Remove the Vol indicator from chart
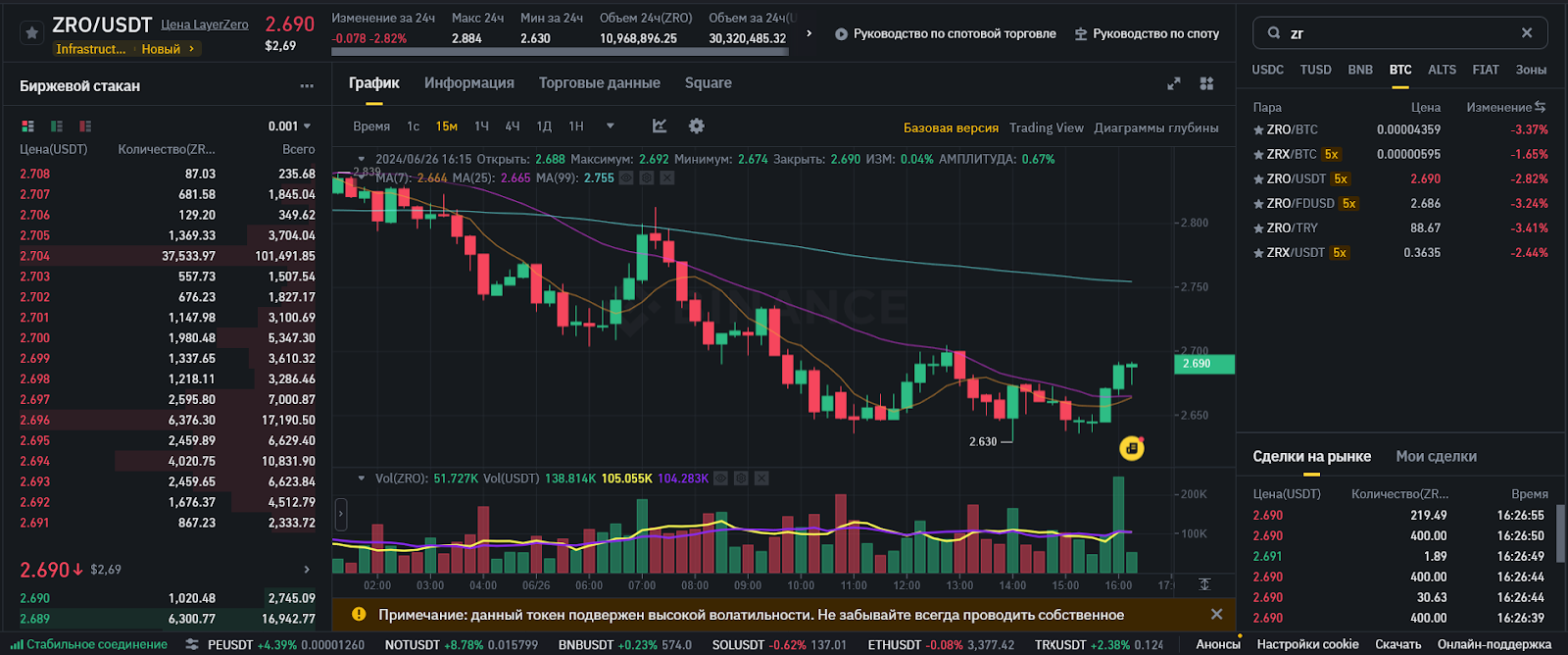The width and height of the screenshot is (1568, 655). pyautogui.click(x=761, y=479)
